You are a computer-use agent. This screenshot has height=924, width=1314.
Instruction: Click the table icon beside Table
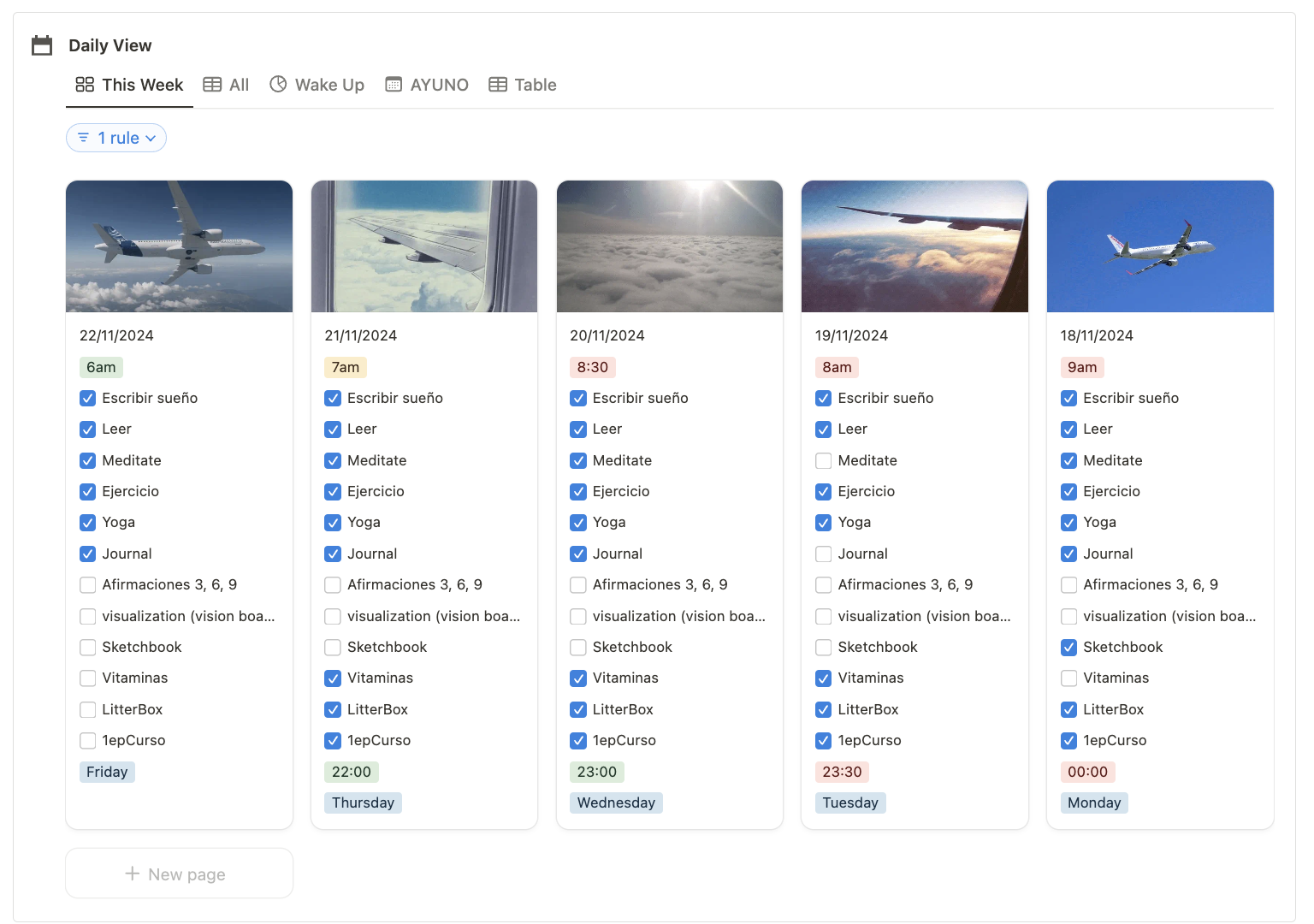click(498, 85)
